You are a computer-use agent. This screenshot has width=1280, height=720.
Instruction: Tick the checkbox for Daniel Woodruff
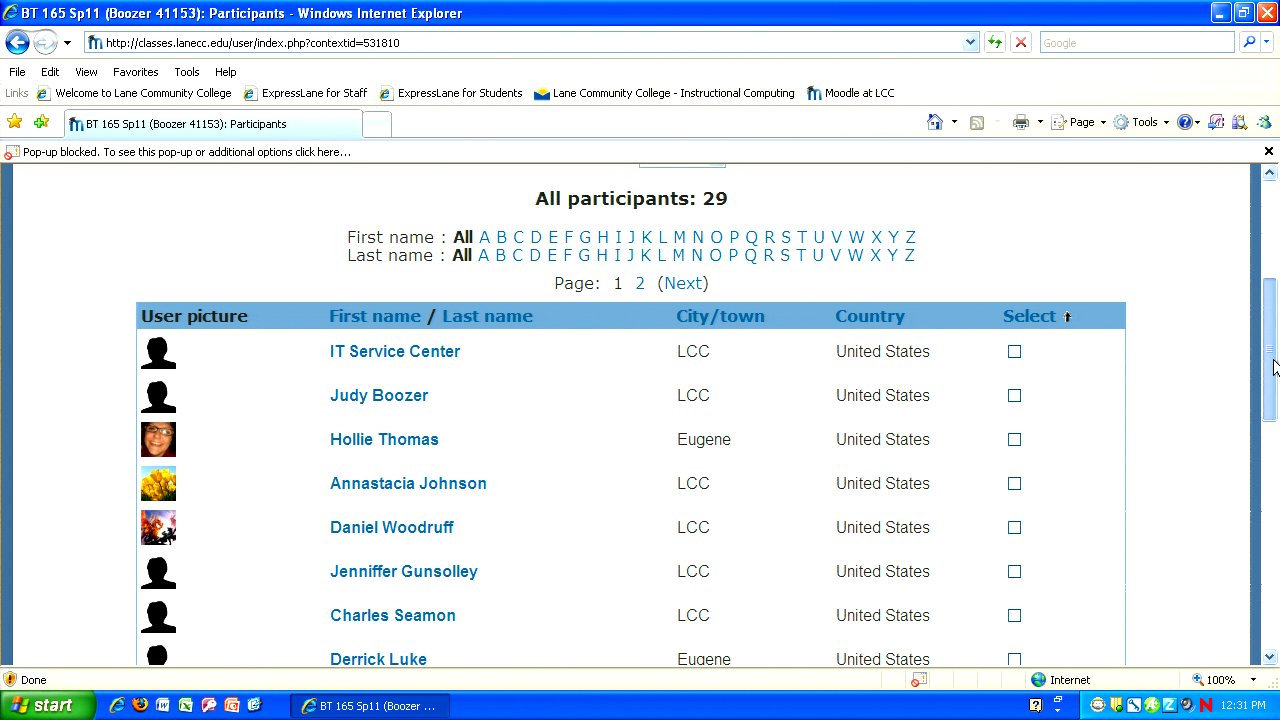pyautogui.click(x=1014, y=528)
